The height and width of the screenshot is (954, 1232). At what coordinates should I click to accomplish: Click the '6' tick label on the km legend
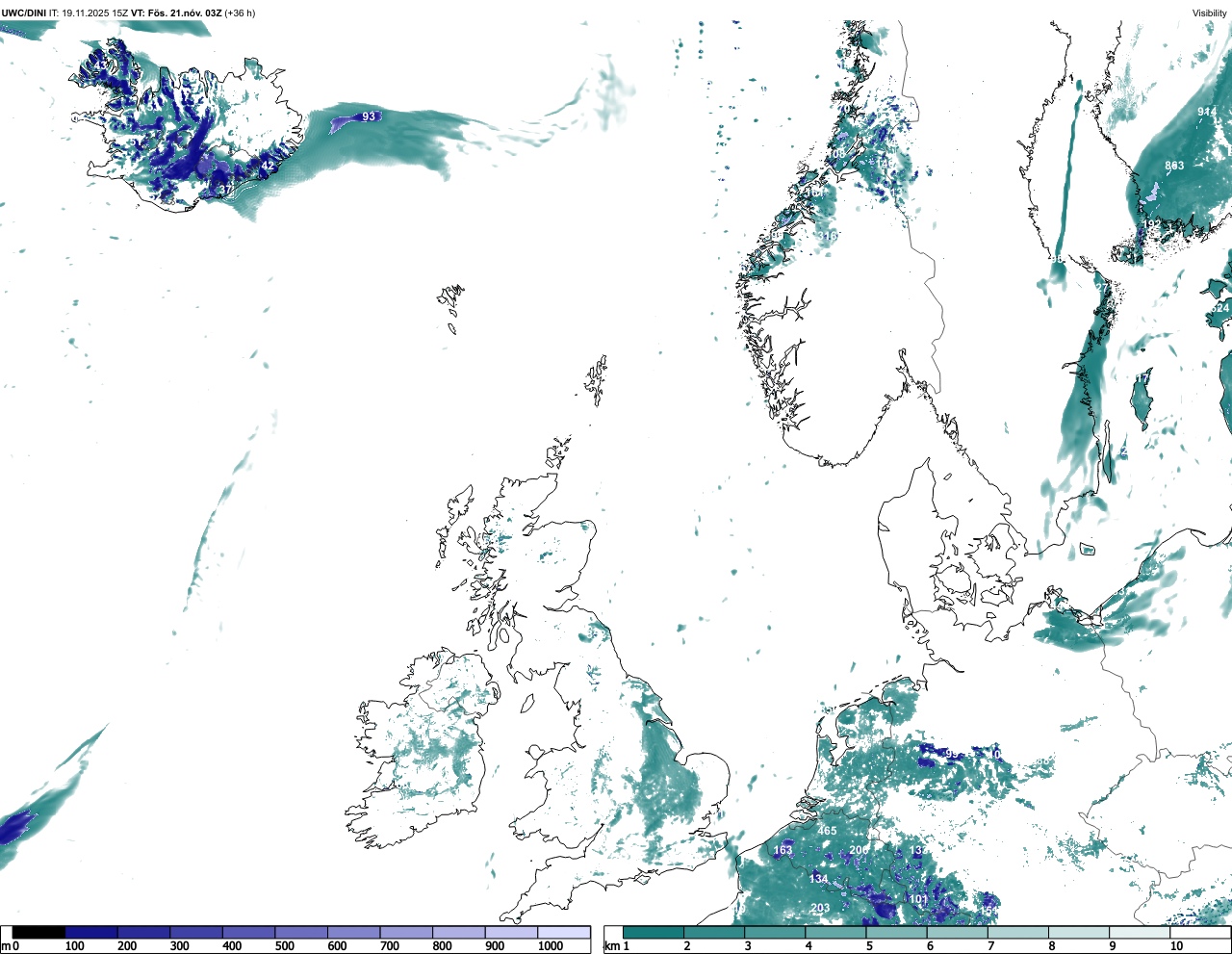click(930, 946)
